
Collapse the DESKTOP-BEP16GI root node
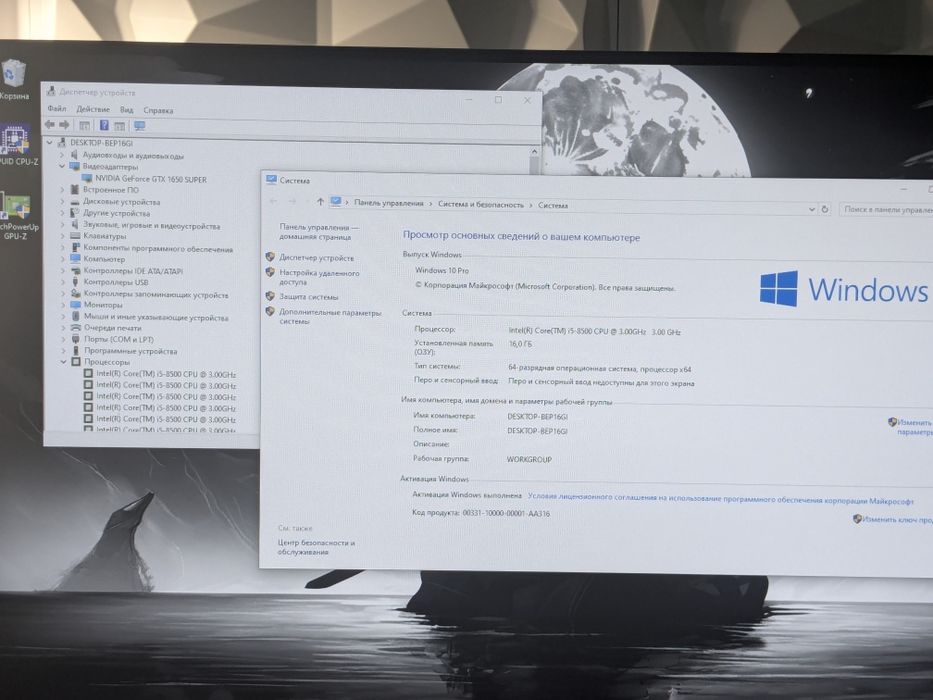[x=50, y=142]
